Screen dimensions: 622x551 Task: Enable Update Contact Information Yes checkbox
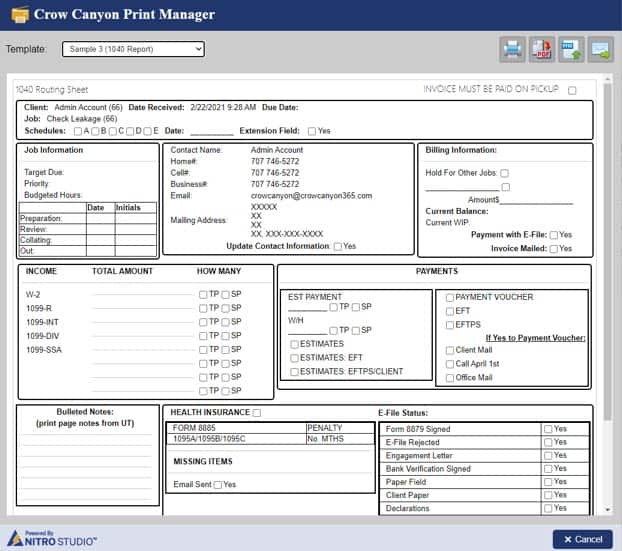(x=338, y=247)
